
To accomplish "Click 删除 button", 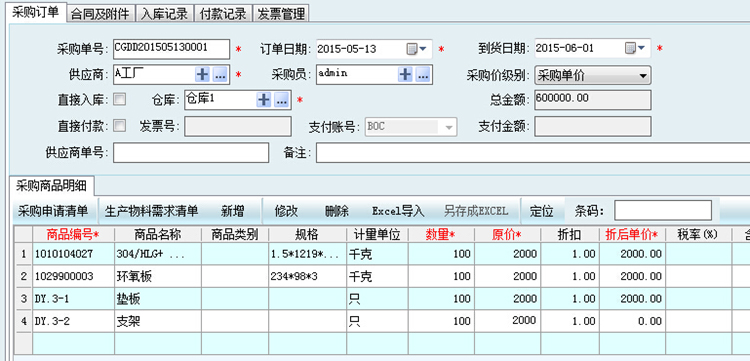I will [x=336, y=211].
